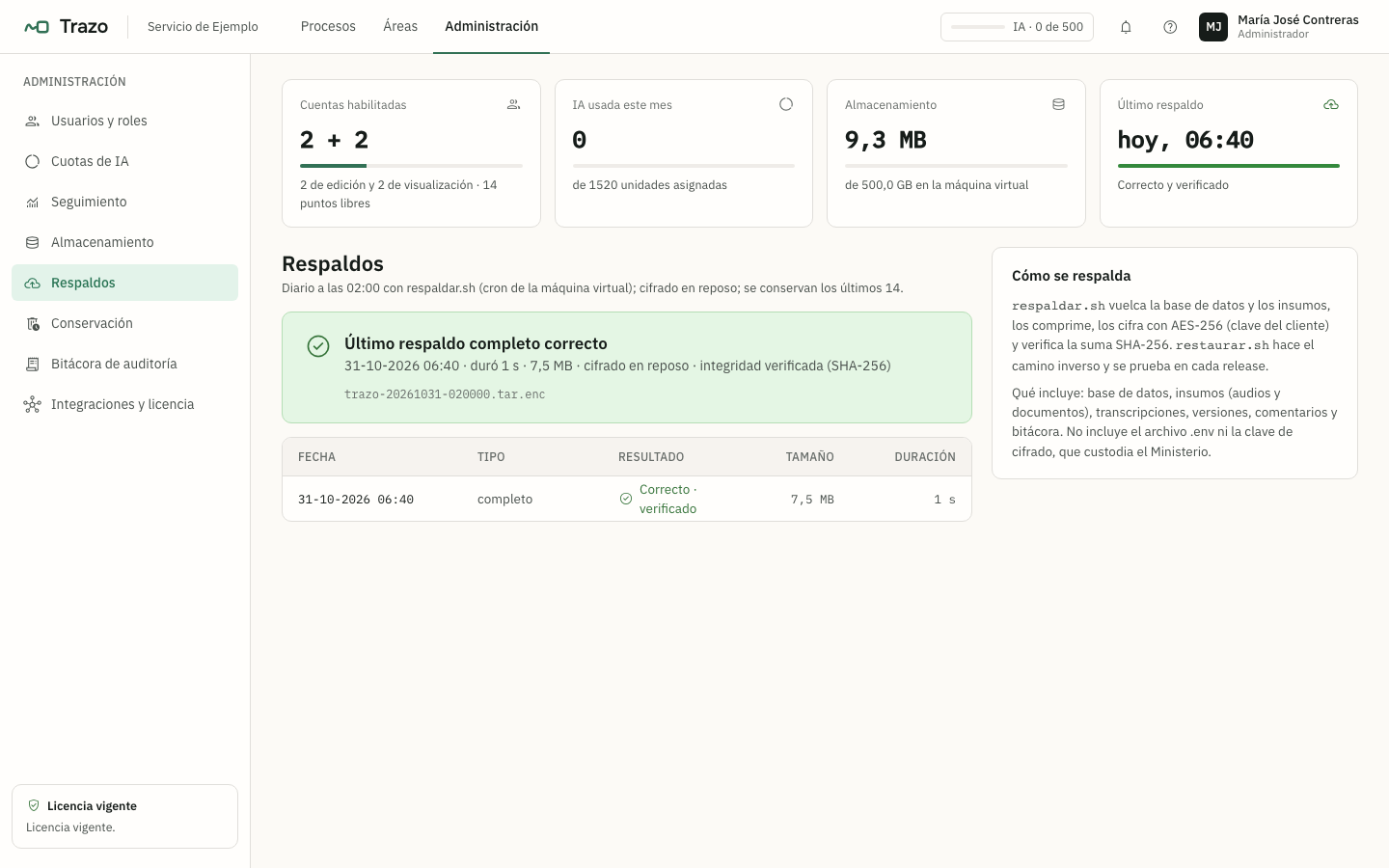Click the 9,3 MB storage value
Image resolution: width=1389 pixels, height=868 pixels.
[x=885, y=140]
